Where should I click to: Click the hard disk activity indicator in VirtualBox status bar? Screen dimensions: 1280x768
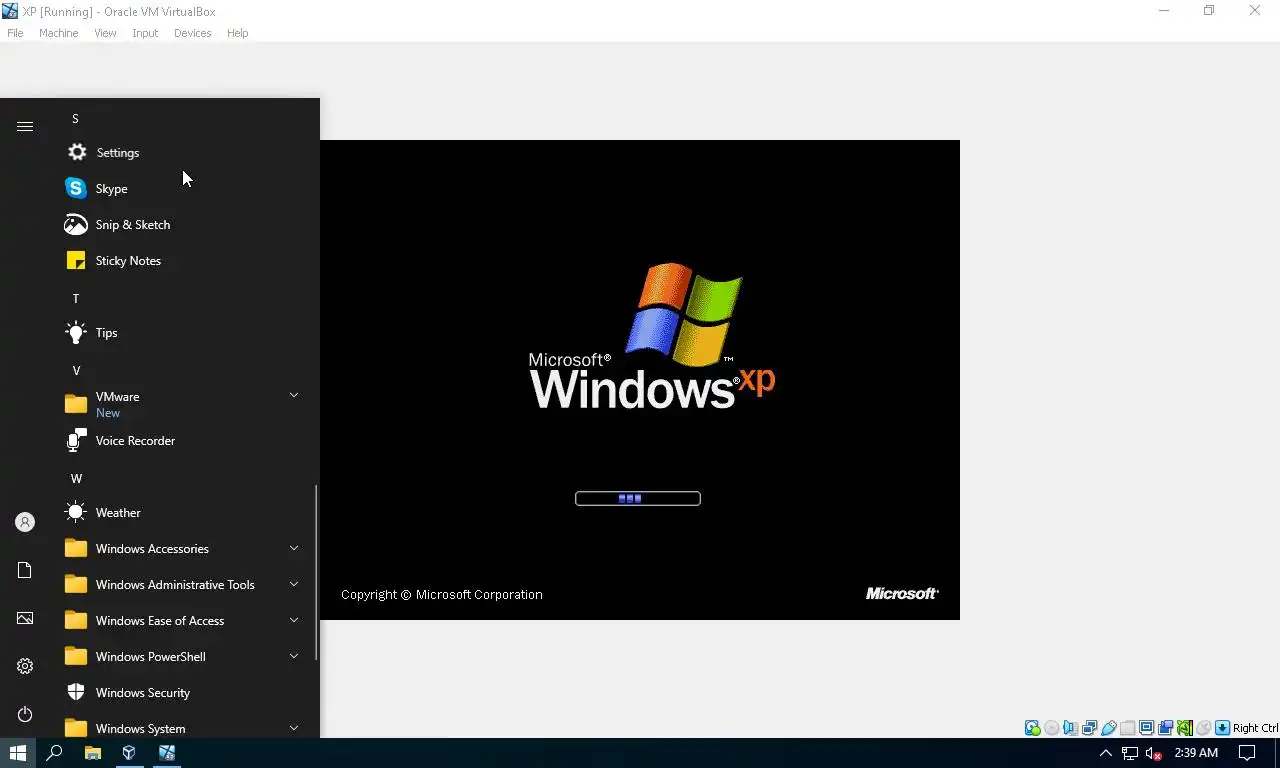(x=1033, y=728)
